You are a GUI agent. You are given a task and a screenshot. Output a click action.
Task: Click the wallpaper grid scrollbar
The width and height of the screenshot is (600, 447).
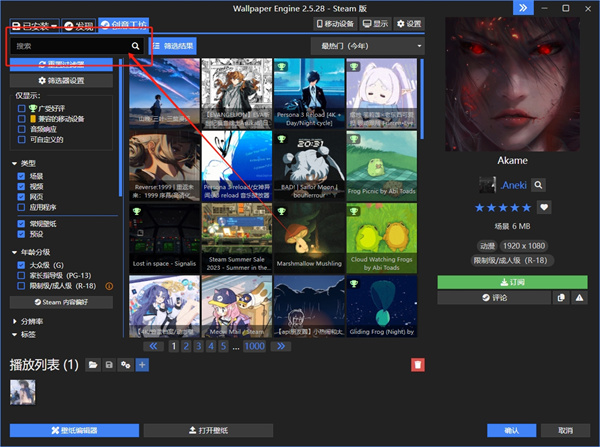coord(422,99)
